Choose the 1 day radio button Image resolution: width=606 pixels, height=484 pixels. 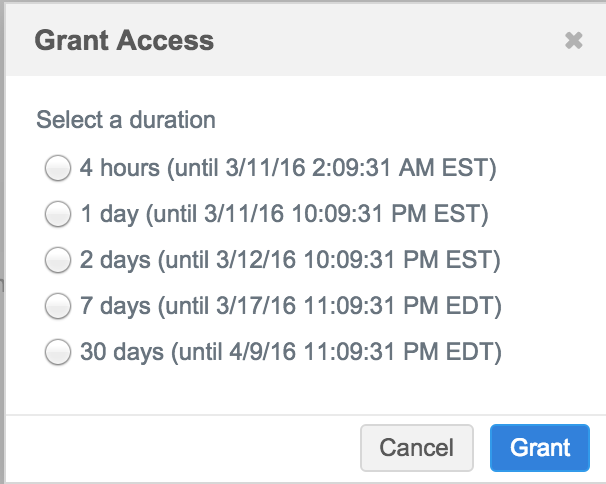point(58,214)
